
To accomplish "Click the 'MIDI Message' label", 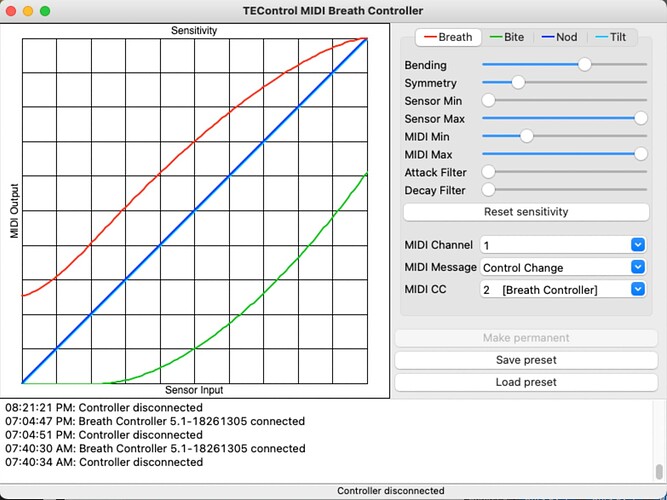I will (x=440, y=267).
